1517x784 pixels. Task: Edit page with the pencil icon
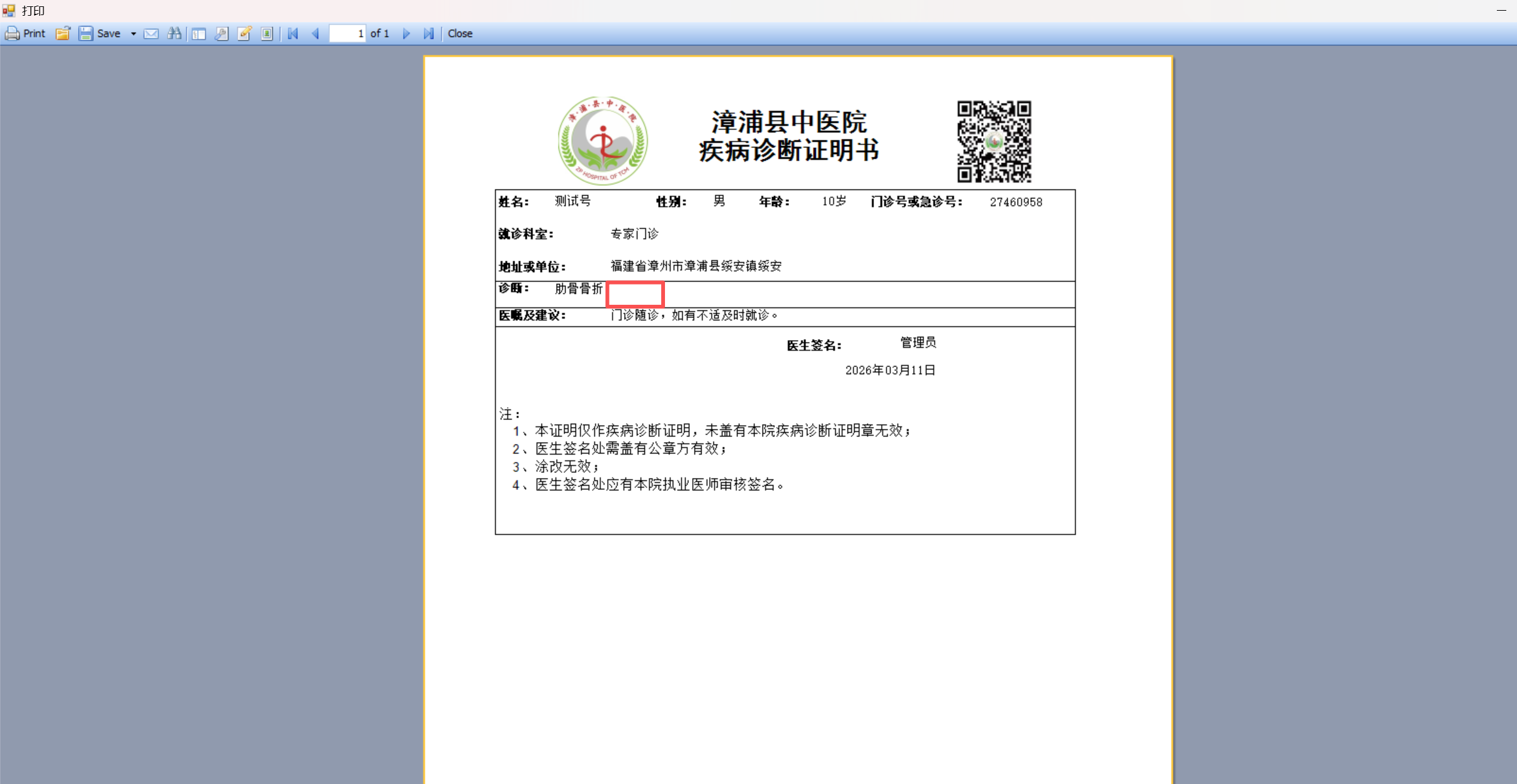coord(244,33)
